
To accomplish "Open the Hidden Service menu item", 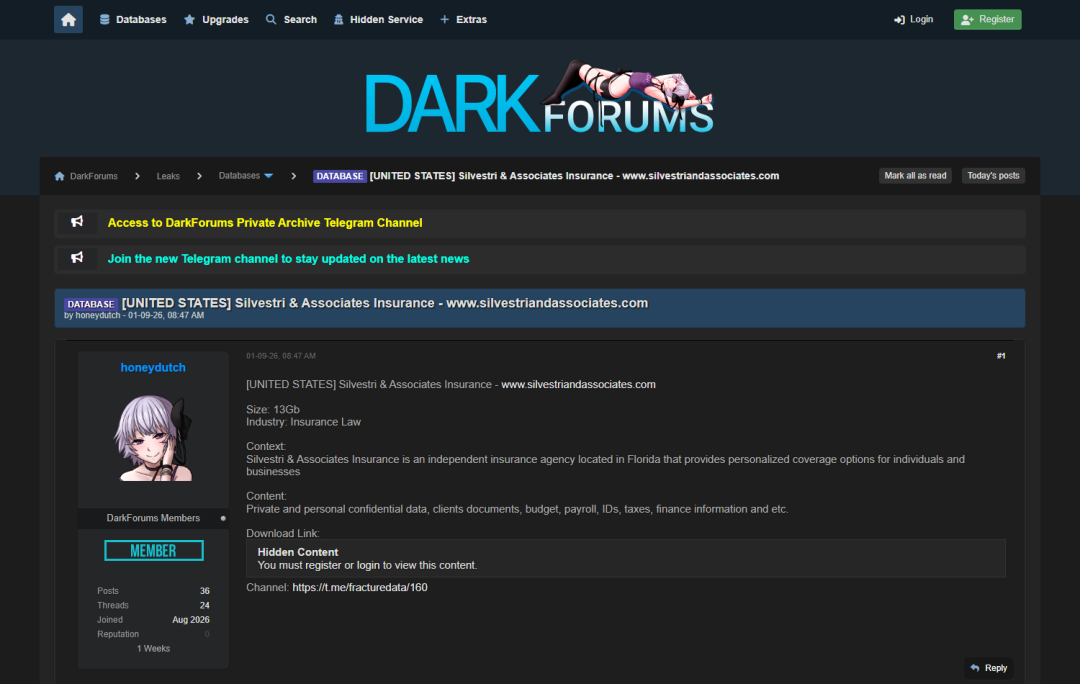I will pyautogui.click(x=378, y=19).
